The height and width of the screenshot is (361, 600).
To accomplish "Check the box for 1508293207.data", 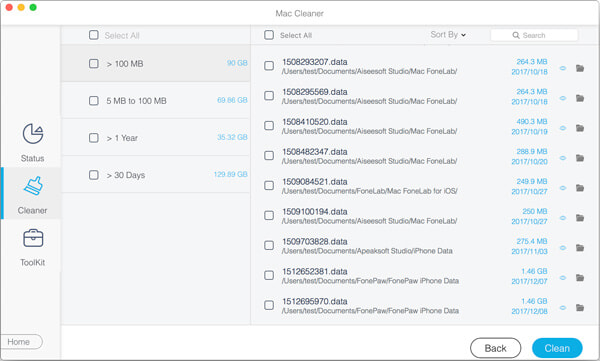I will [x=269, y=66].
